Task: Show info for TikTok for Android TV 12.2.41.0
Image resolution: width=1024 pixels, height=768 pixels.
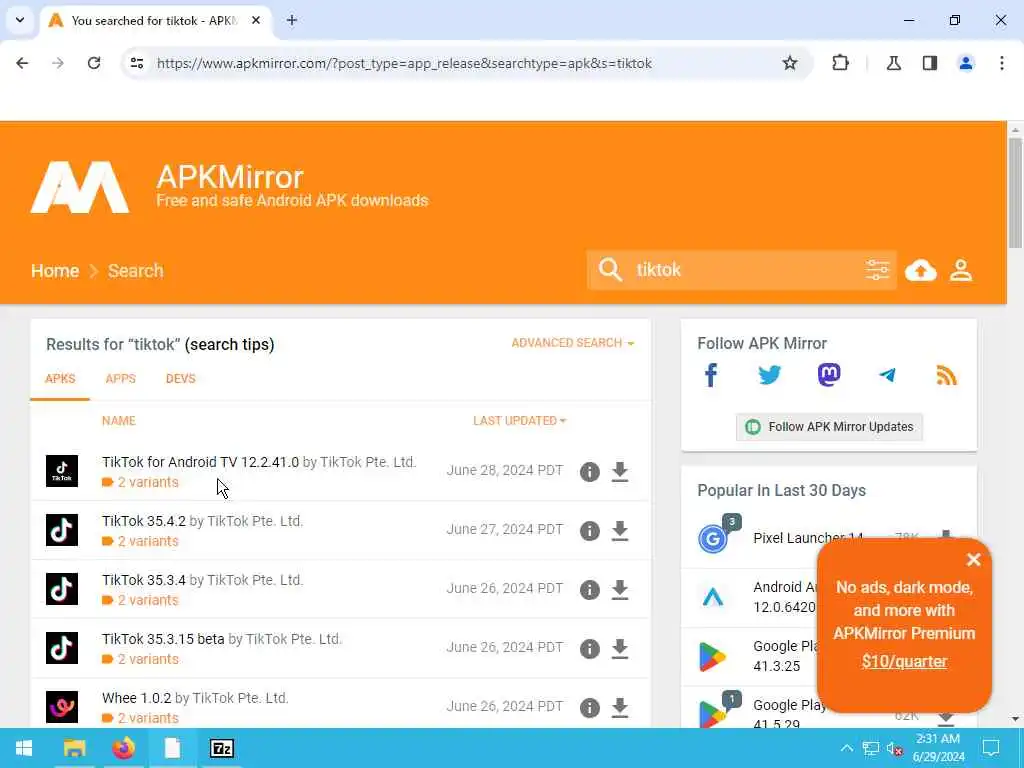Action: coord(590,472)
